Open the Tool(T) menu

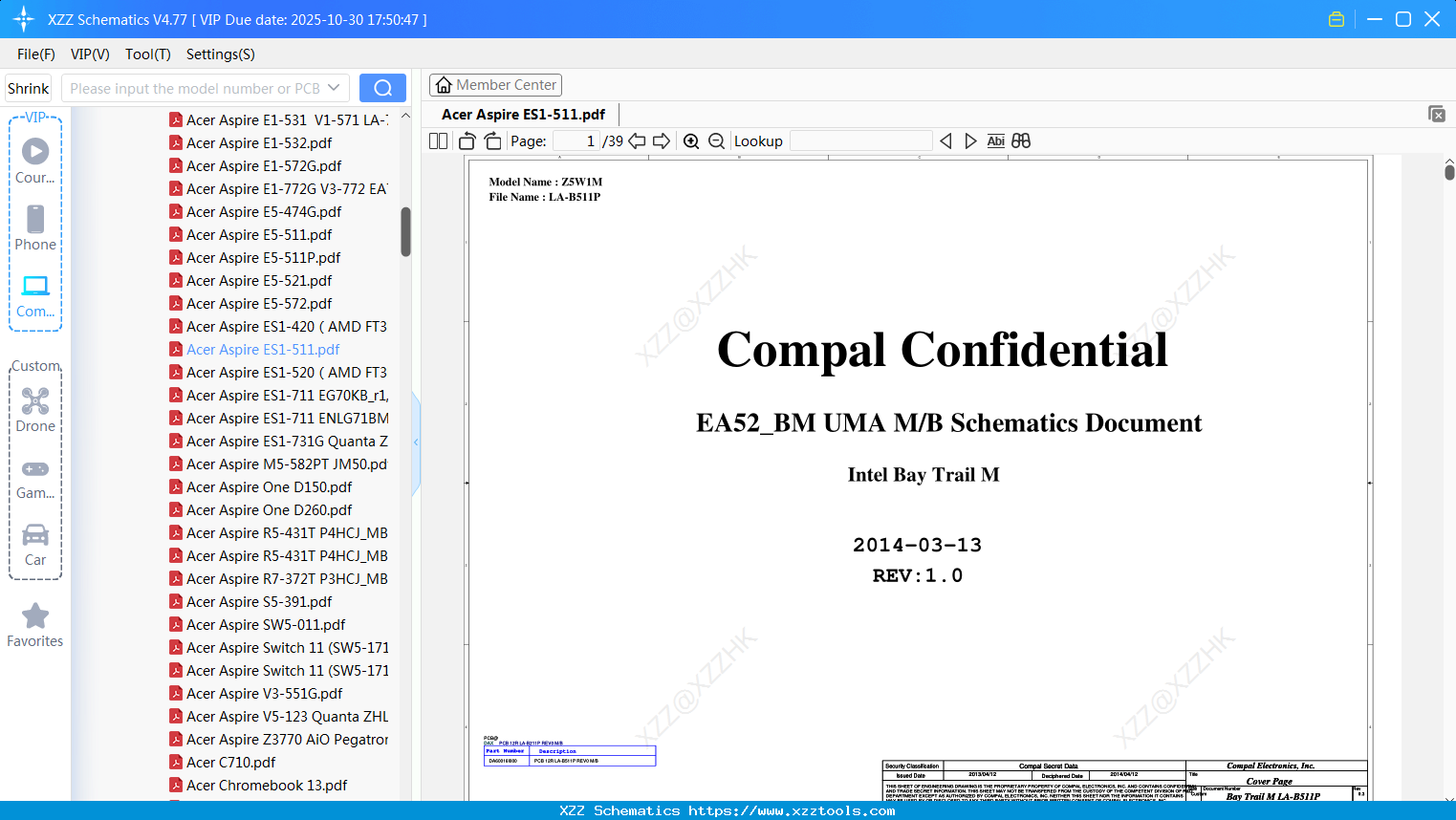[x=148, y=54]
